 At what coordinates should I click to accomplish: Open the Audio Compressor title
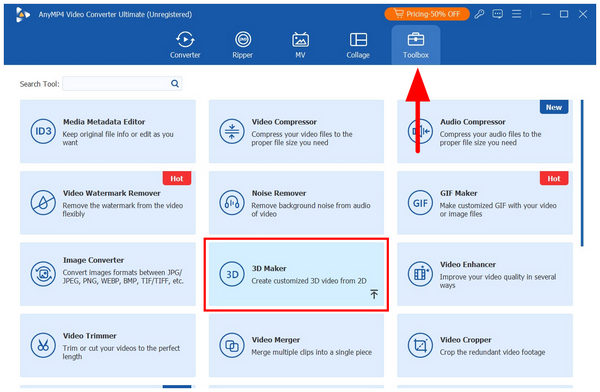(x=473, y=122)
